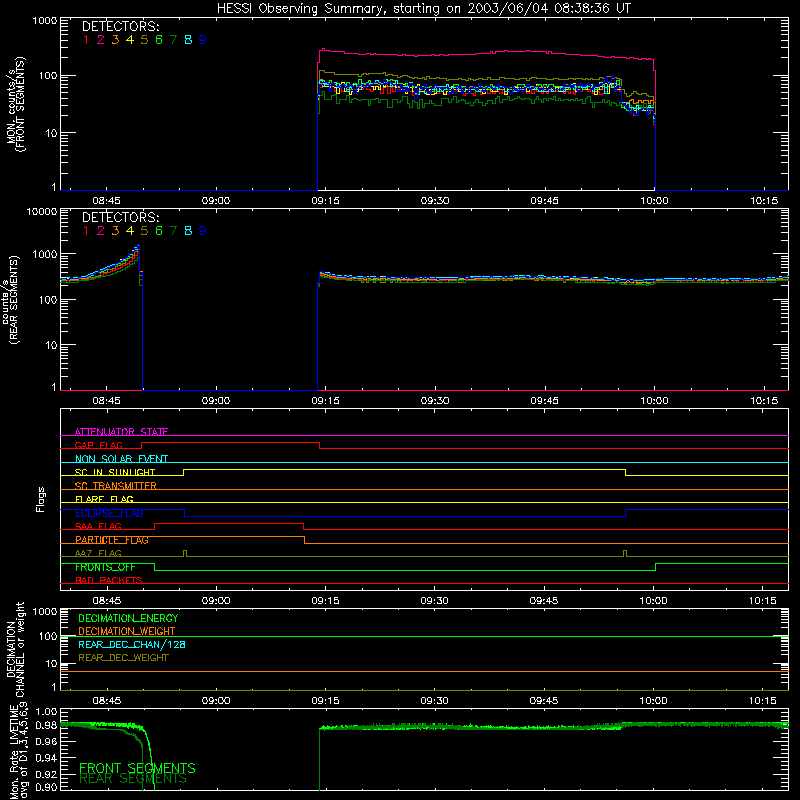Click the DETECTORS: label in rear segments plot

(x=120, y=217)
